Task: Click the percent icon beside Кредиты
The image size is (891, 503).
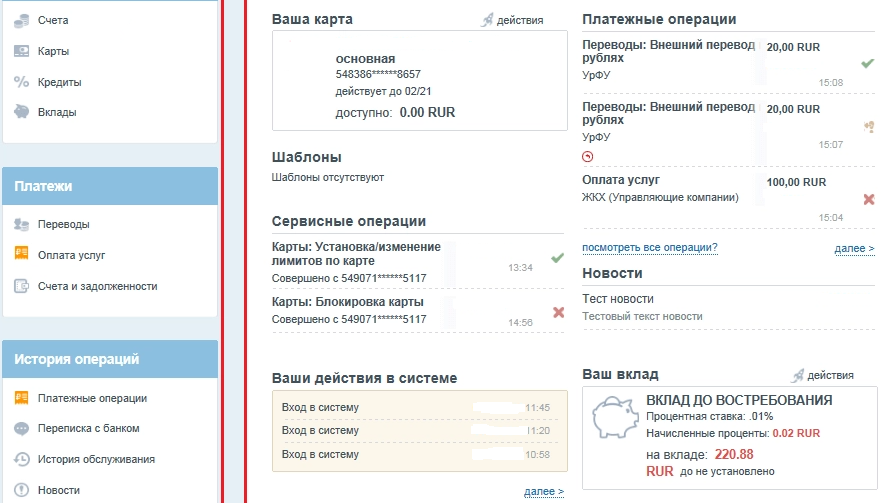Action: click(x=21, y=82)
